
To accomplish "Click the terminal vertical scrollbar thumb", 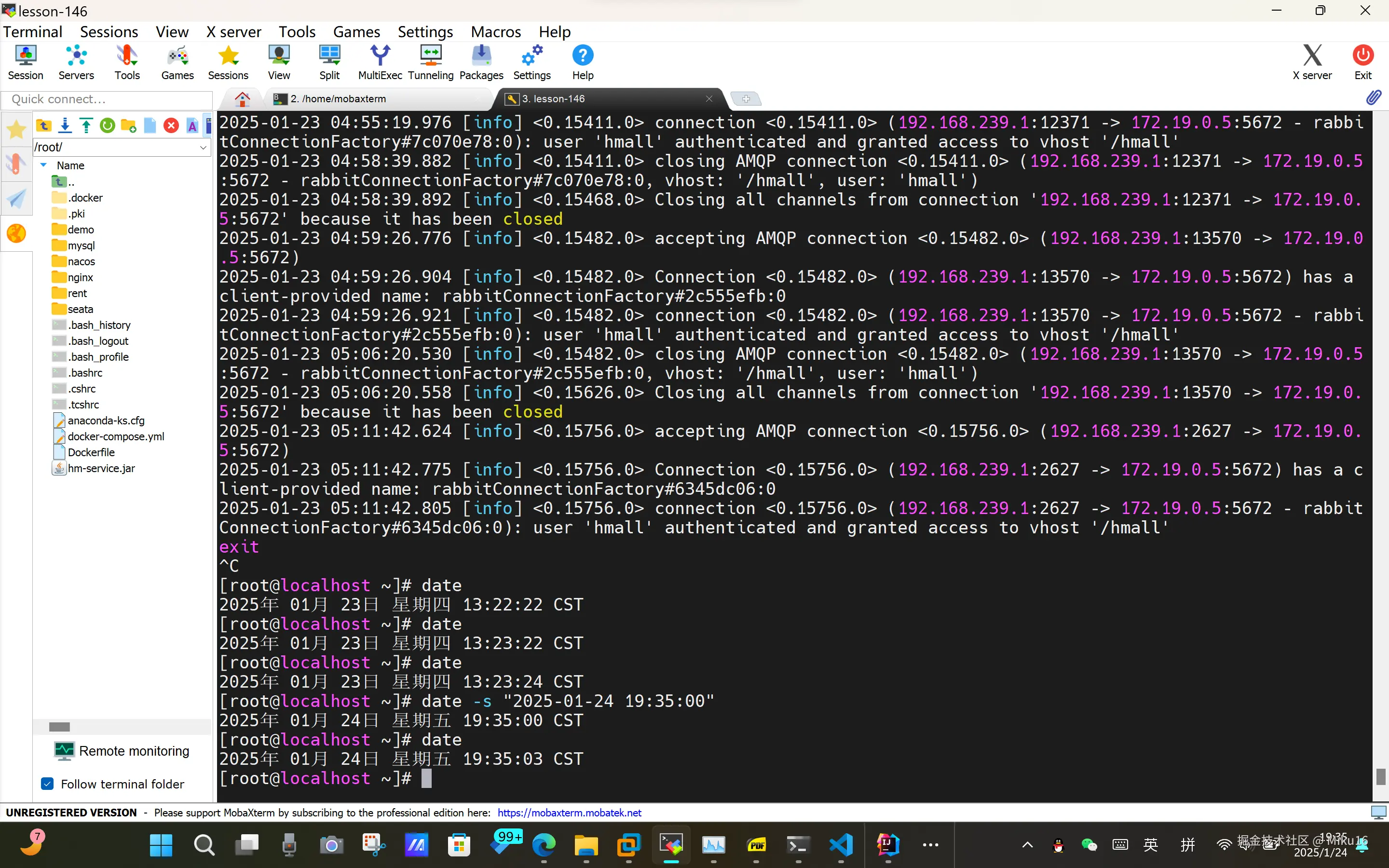I will pos(1380,776).
